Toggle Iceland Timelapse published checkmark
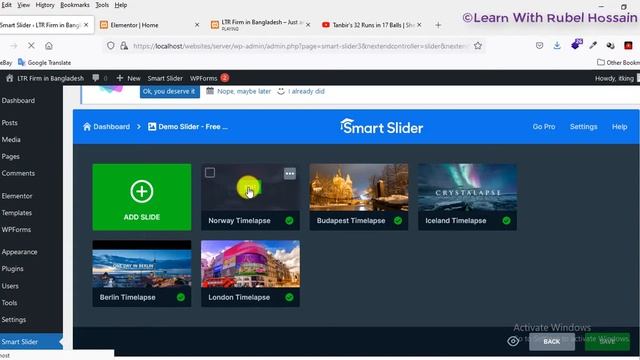This screenshot has width=640, height=360. [x=507, y=221]
